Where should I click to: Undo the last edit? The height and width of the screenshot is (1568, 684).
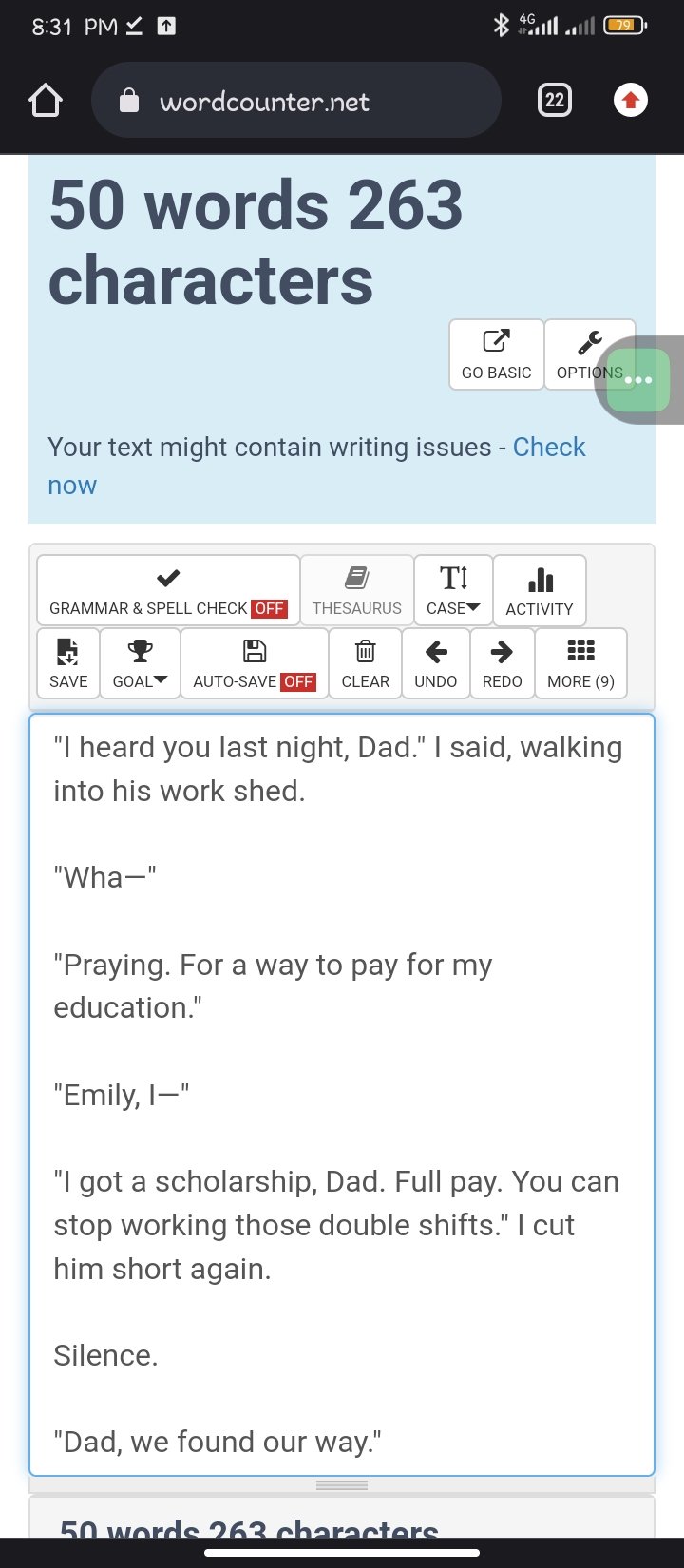(436, 663)
